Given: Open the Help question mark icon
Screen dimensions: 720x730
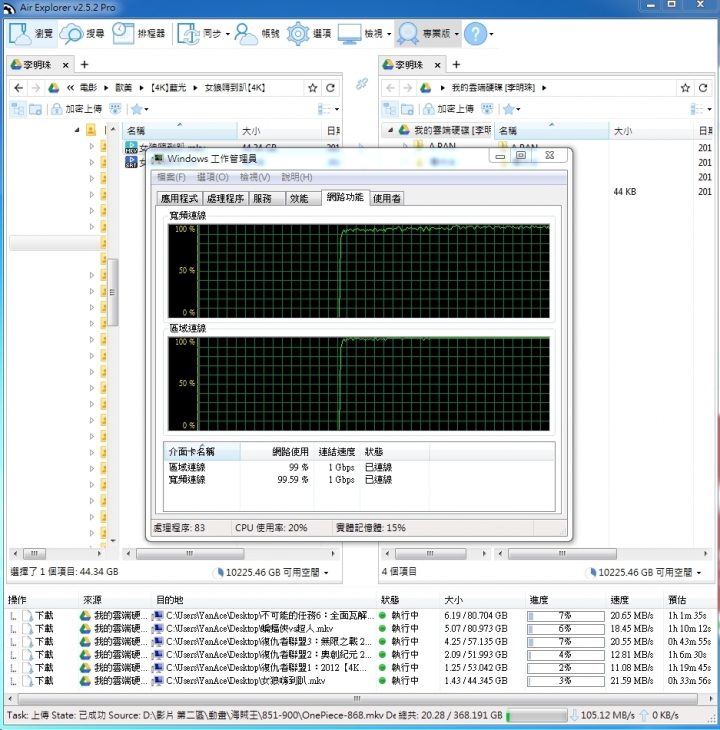Looking at the screenshot, I should [x=475, y=34].
